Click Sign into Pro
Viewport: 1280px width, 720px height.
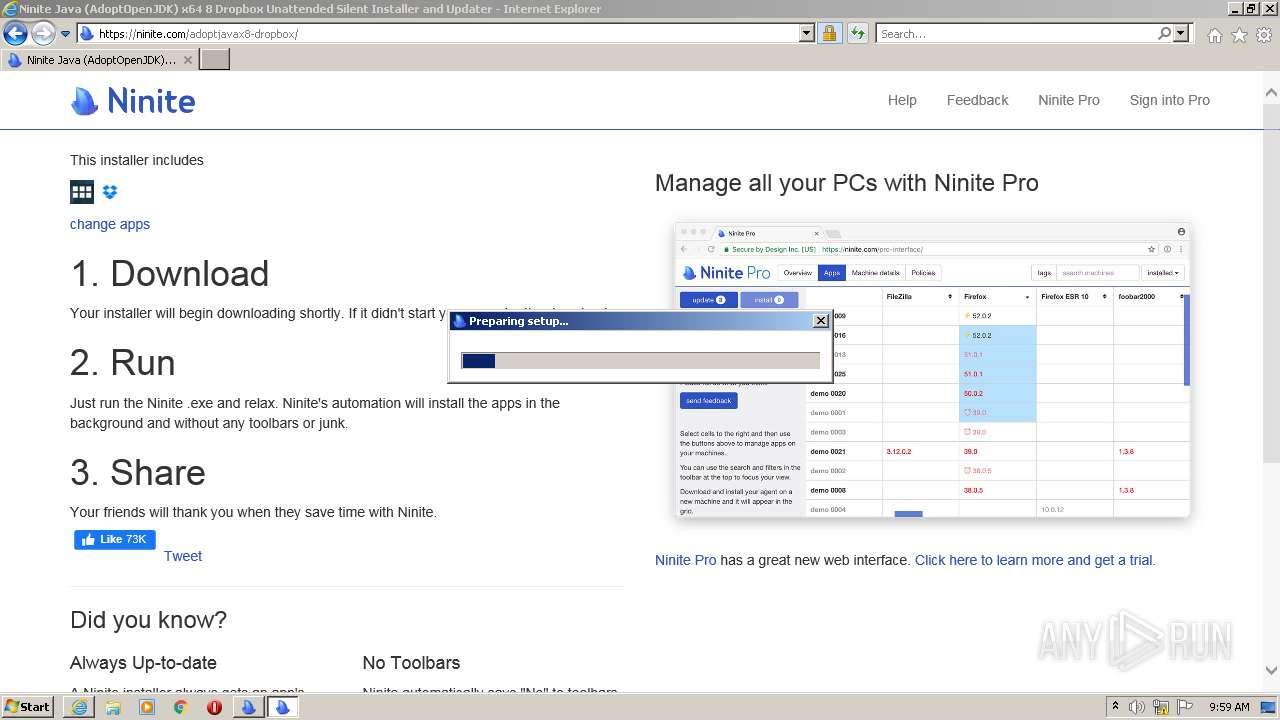1169,100
